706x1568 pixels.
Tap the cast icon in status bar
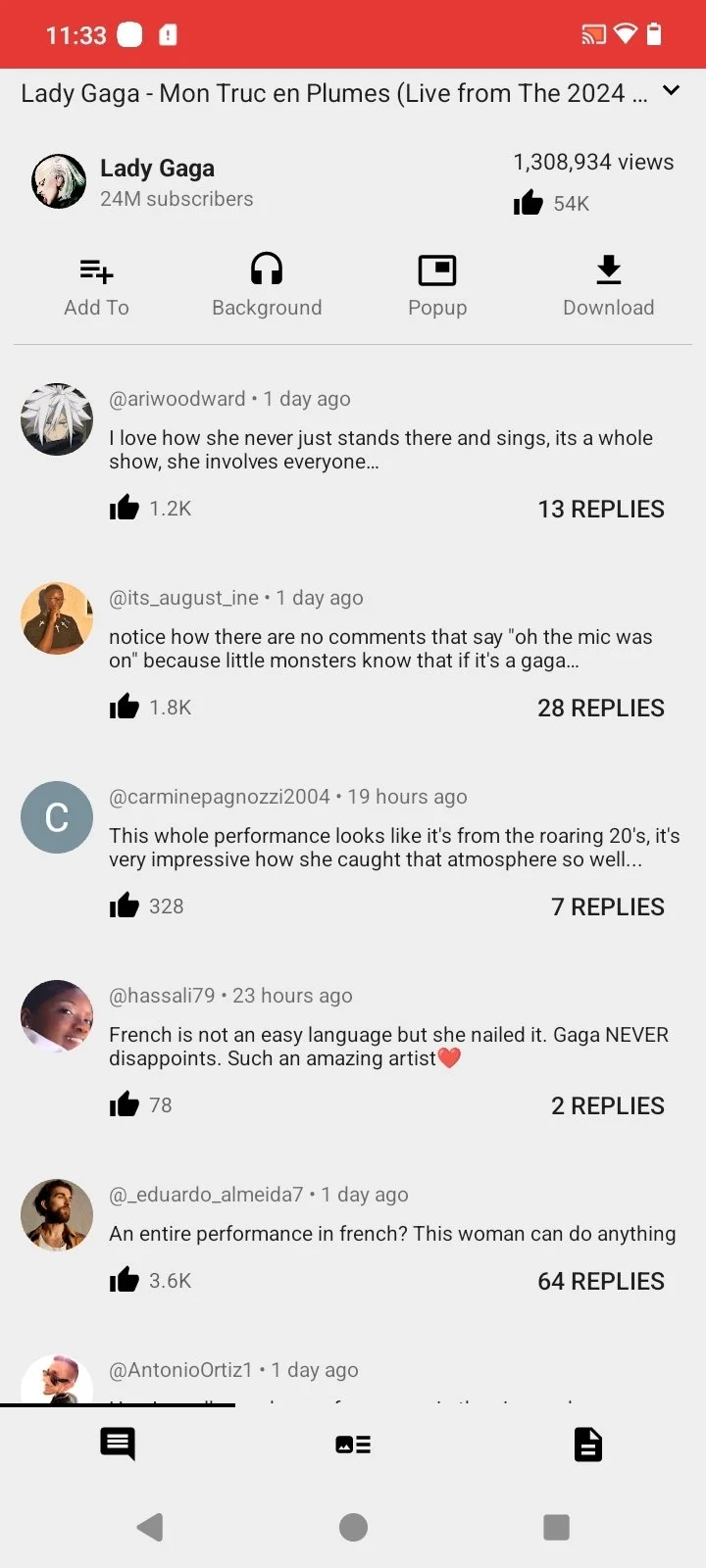point(593,35)
